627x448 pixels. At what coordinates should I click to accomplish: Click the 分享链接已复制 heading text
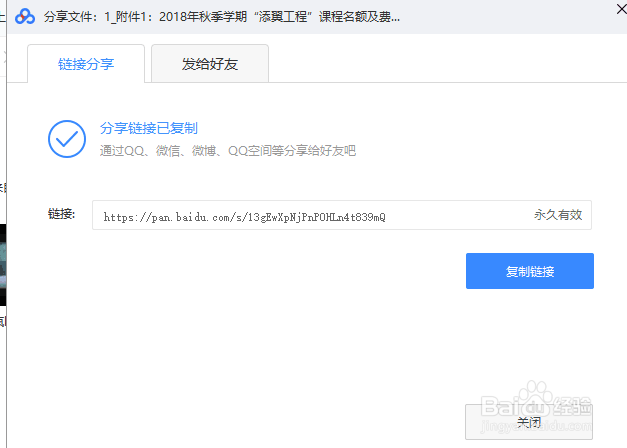[x=149, y=128]
